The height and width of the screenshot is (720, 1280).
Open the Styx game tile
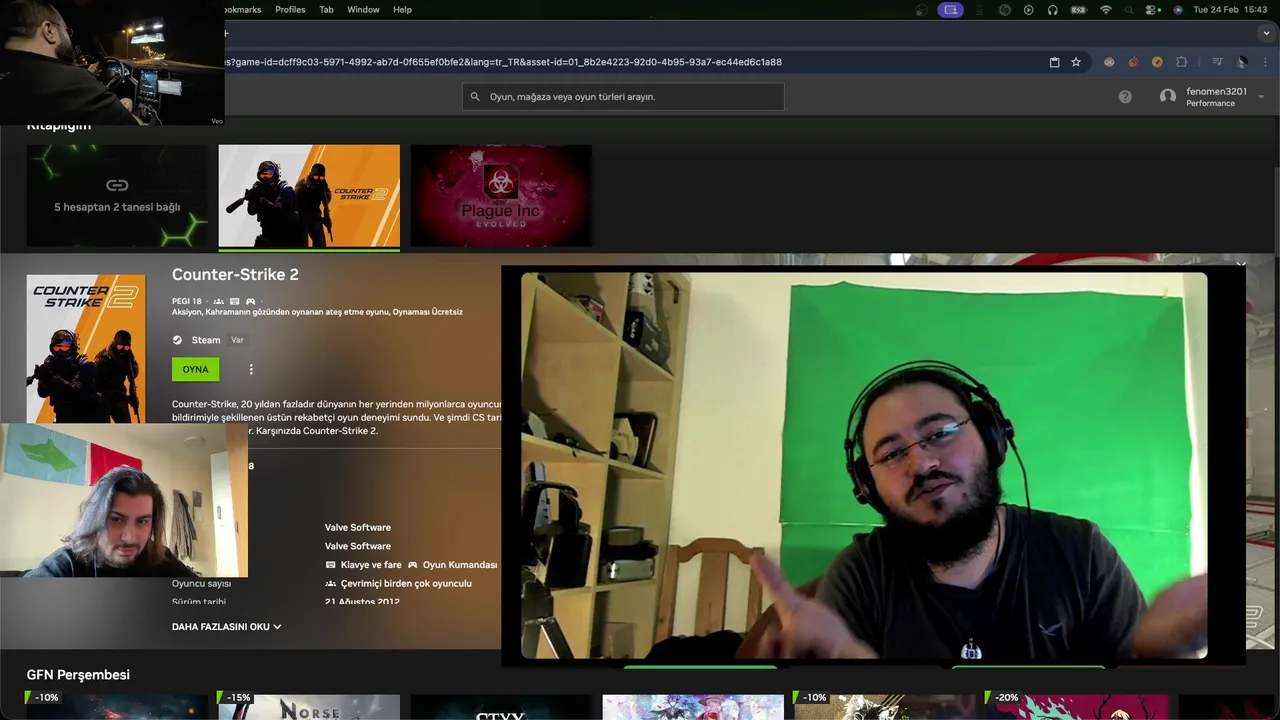coord(501,706)
